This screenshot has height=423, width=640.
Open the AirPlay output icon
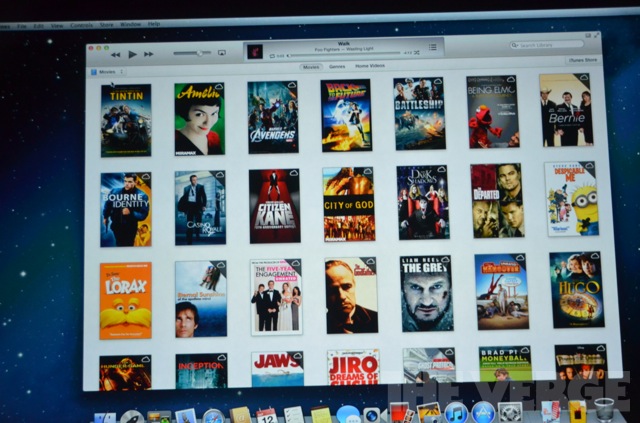coord(221,52)
